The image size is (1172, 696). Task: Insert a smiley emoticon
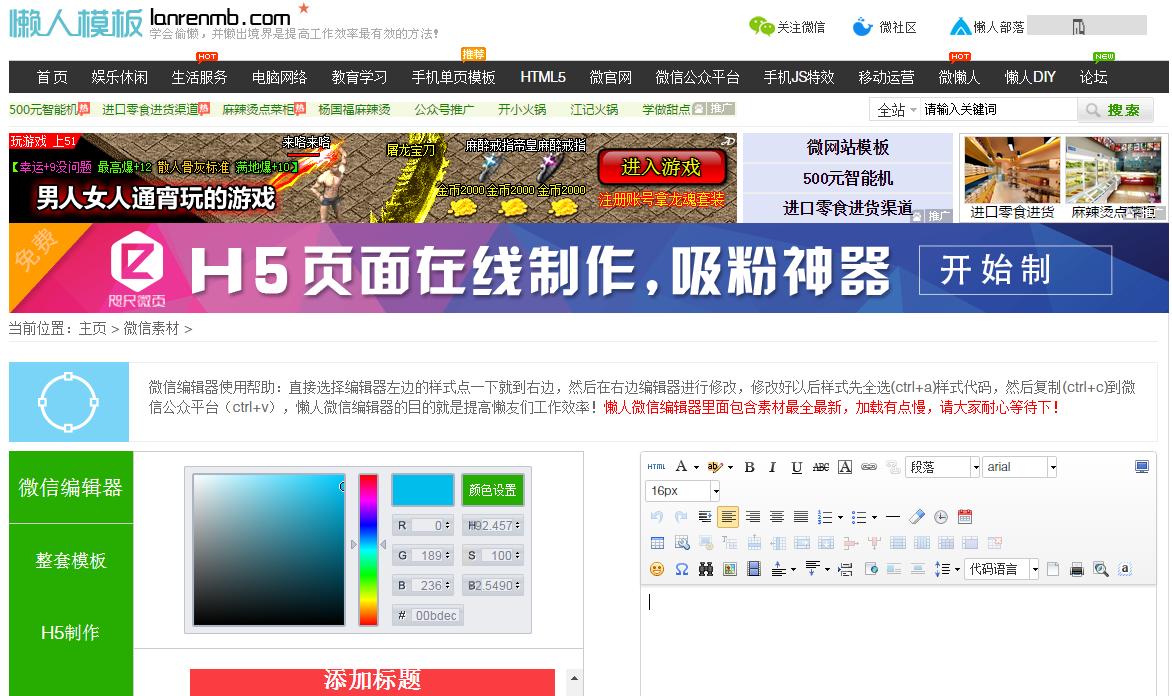657,568
